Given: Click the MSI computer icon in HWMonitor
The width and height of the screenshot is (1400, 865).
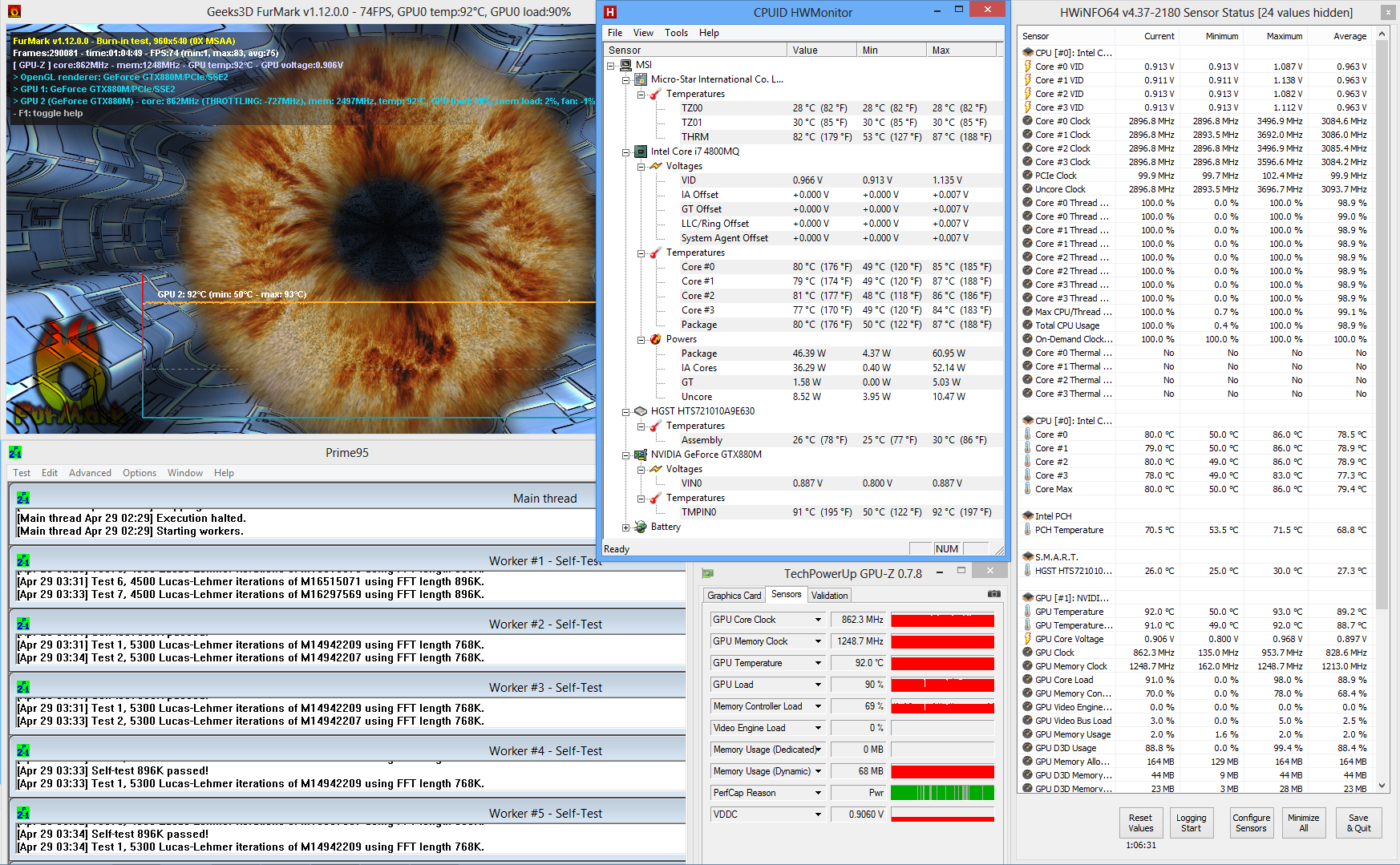Looking at the screenshot, I should pyautogui.click(x=625, y=65).
